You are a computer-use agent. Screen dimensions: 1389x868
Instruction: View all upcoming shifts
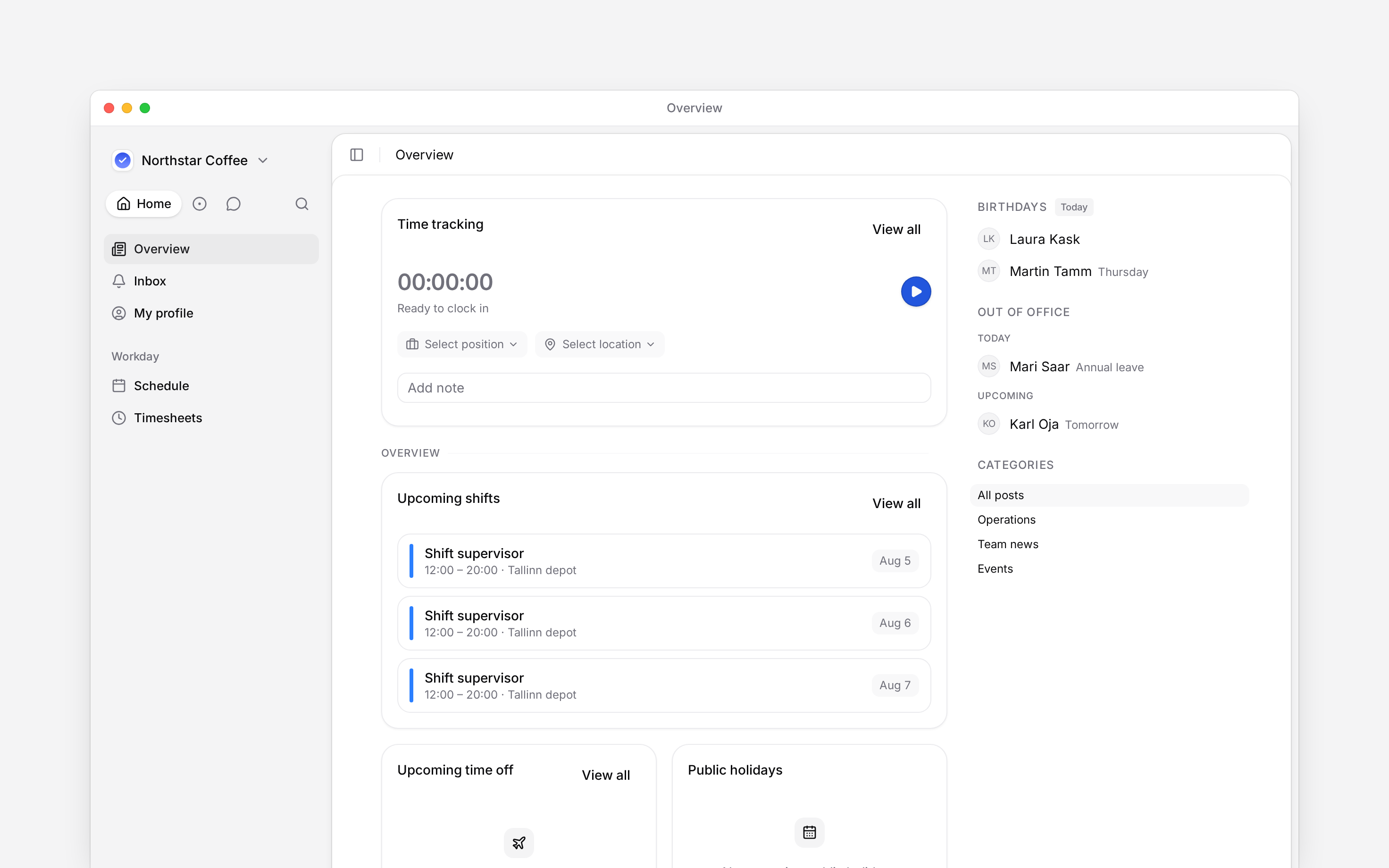896,503
